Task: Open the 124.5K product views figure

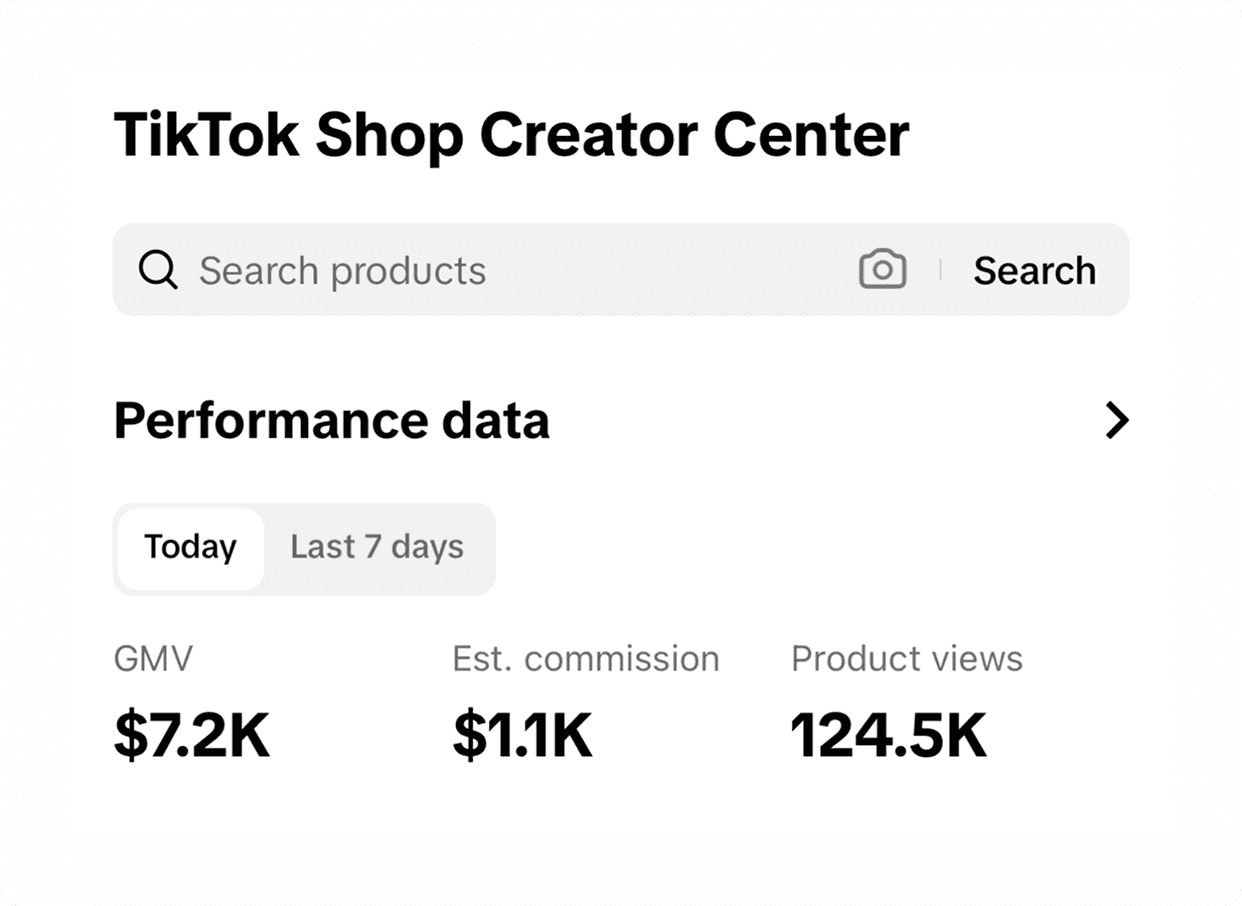Action: pos(889,736)
